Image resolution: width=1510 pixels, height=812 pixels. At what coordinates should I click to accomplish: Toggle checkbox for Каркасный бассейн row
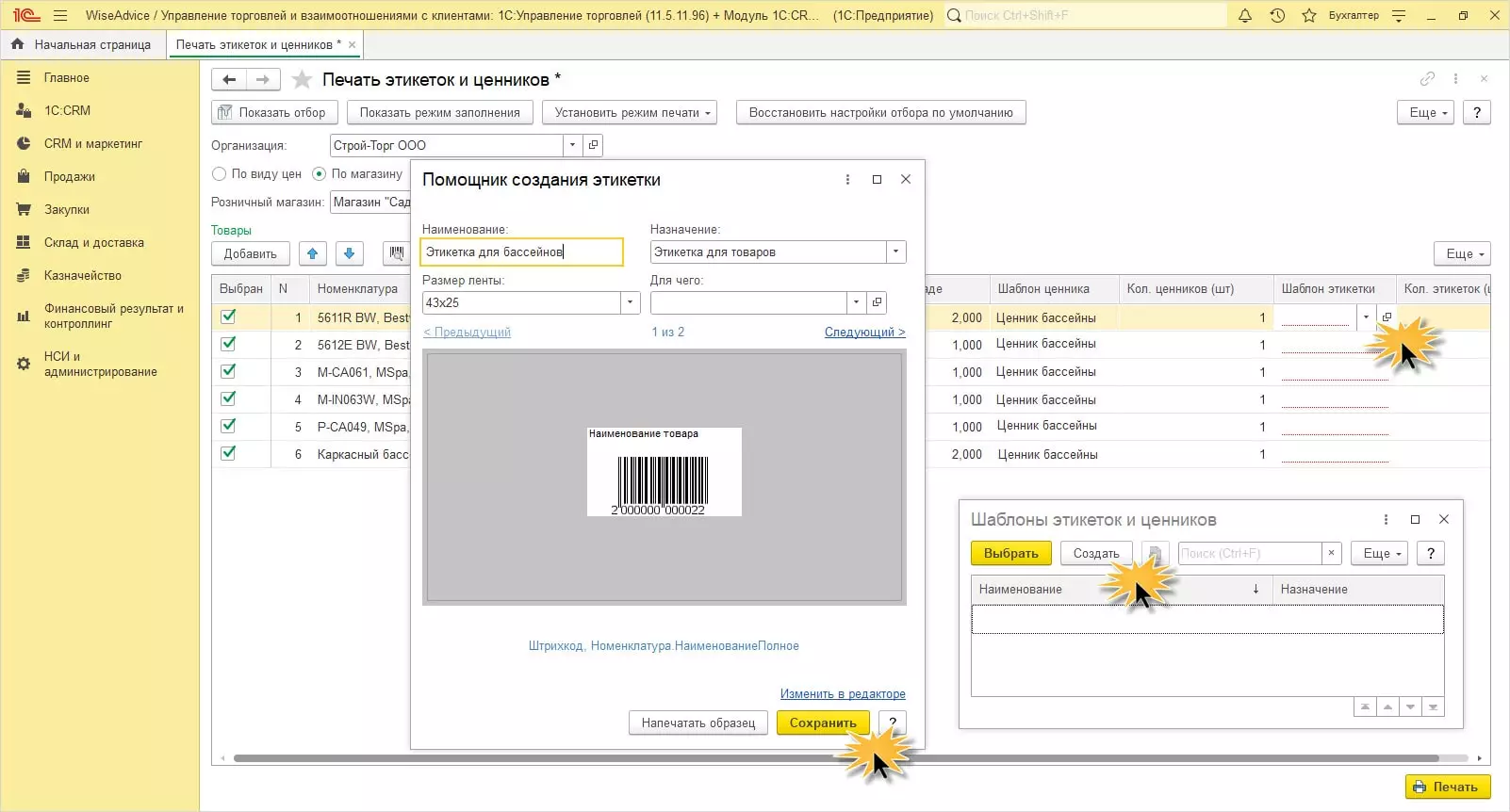coord(228,454)
